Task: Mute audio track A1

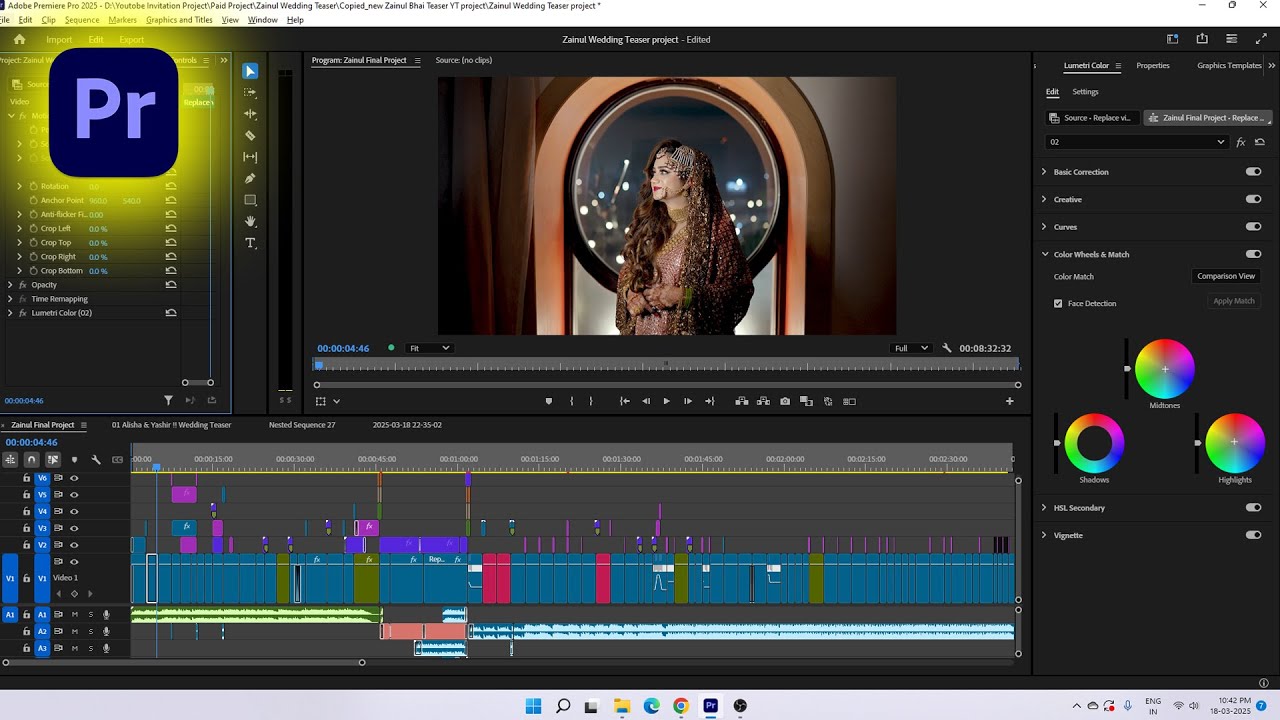Action: [74, 614]
